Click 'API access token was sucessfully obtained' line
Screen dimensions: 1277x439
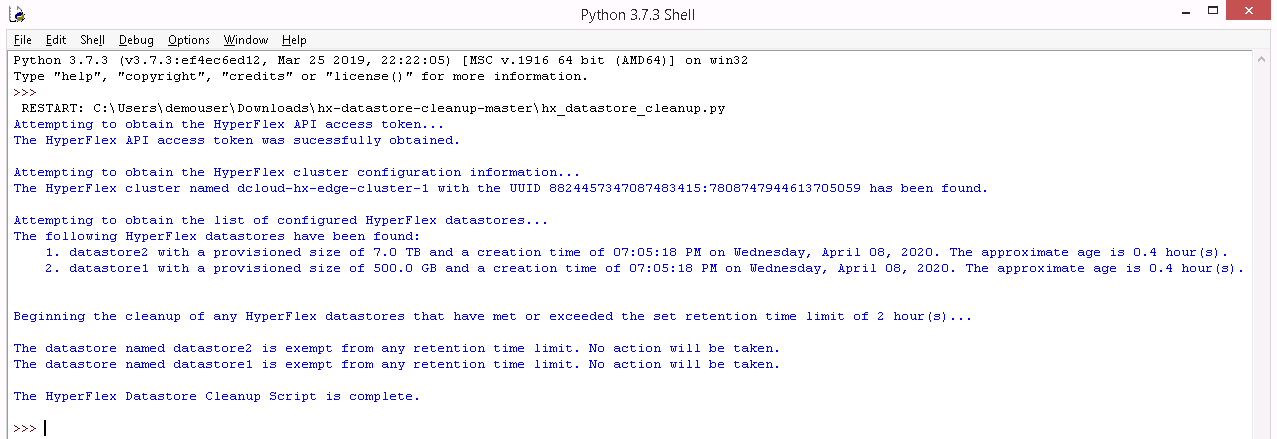(x=237, y=140)
